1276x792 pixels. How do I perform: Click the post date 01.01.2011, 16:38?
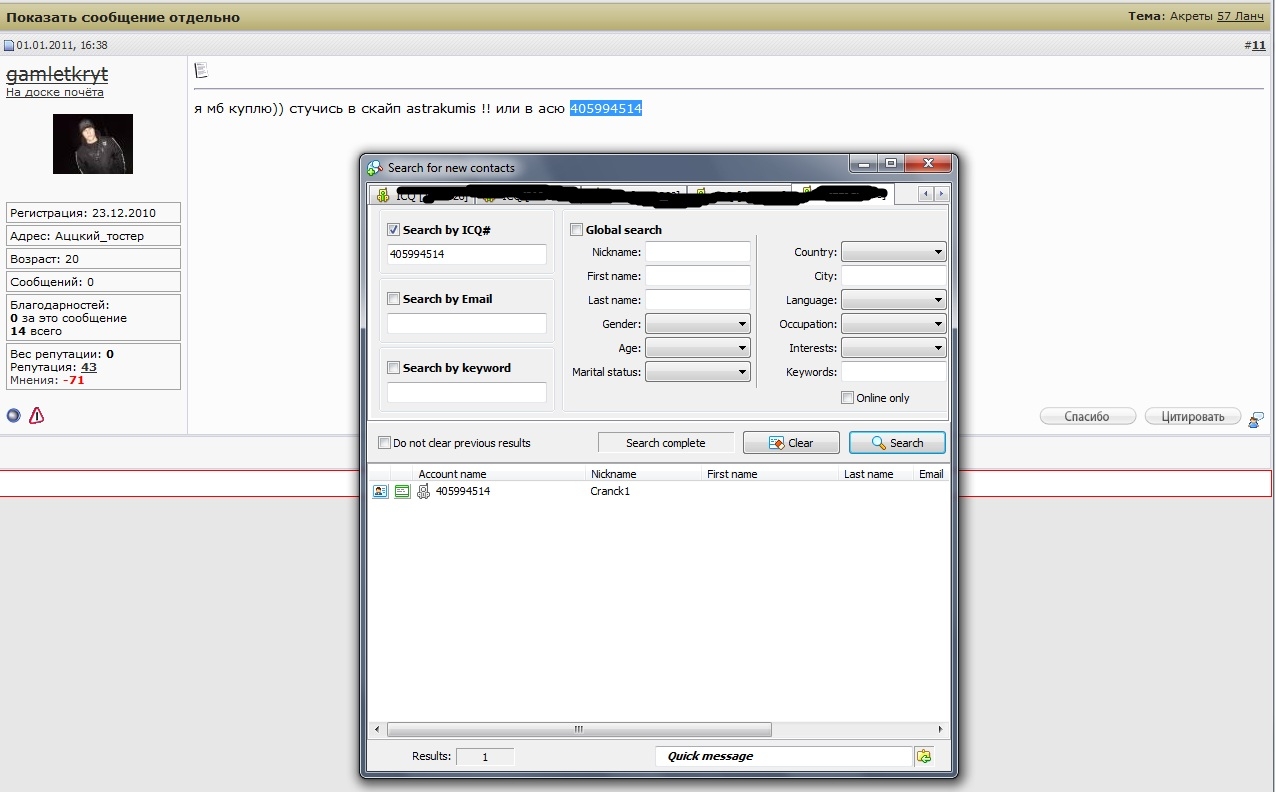point(62,45)
